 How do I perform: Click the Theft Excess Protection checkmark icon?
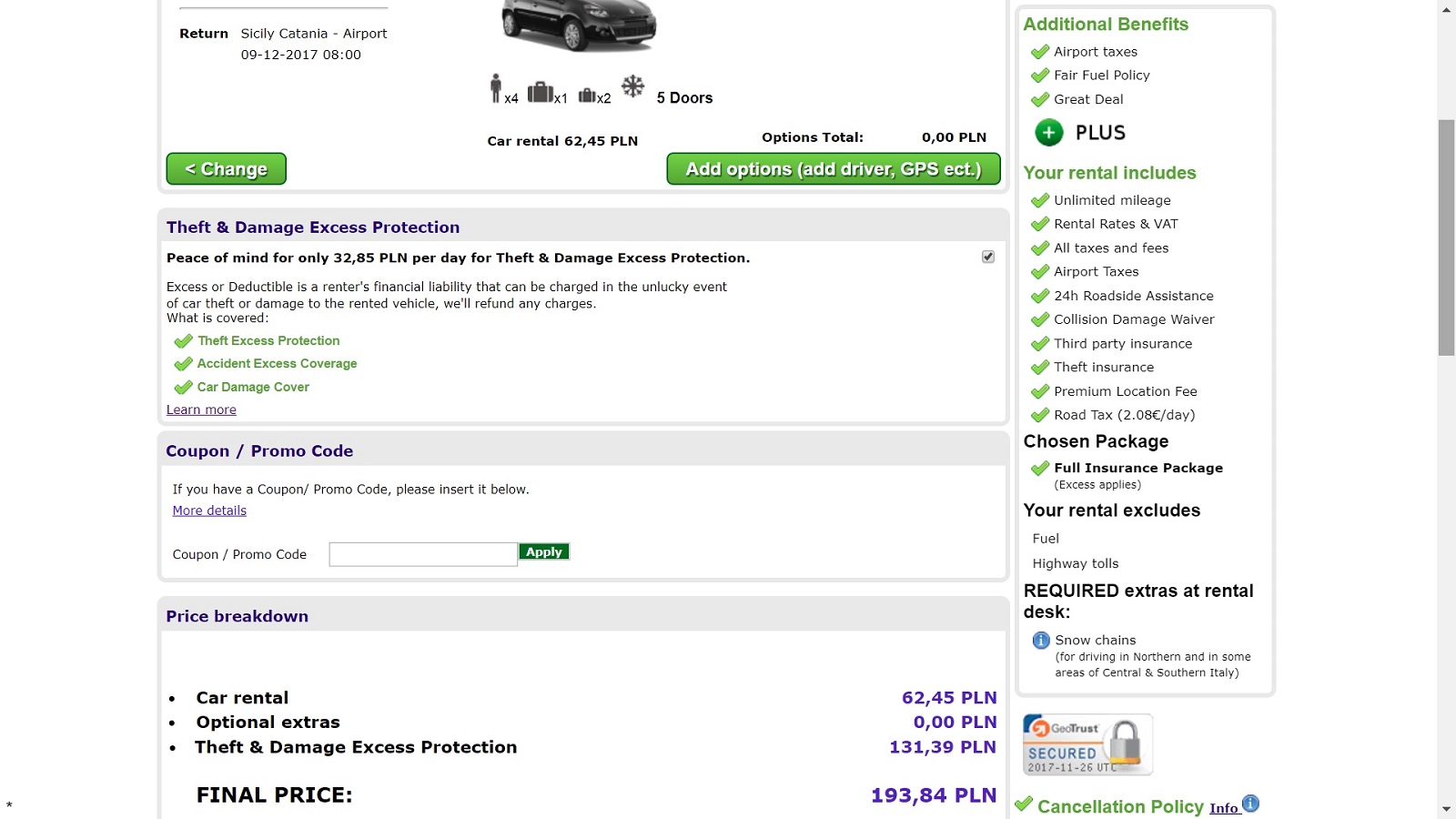tap(183, 341)
